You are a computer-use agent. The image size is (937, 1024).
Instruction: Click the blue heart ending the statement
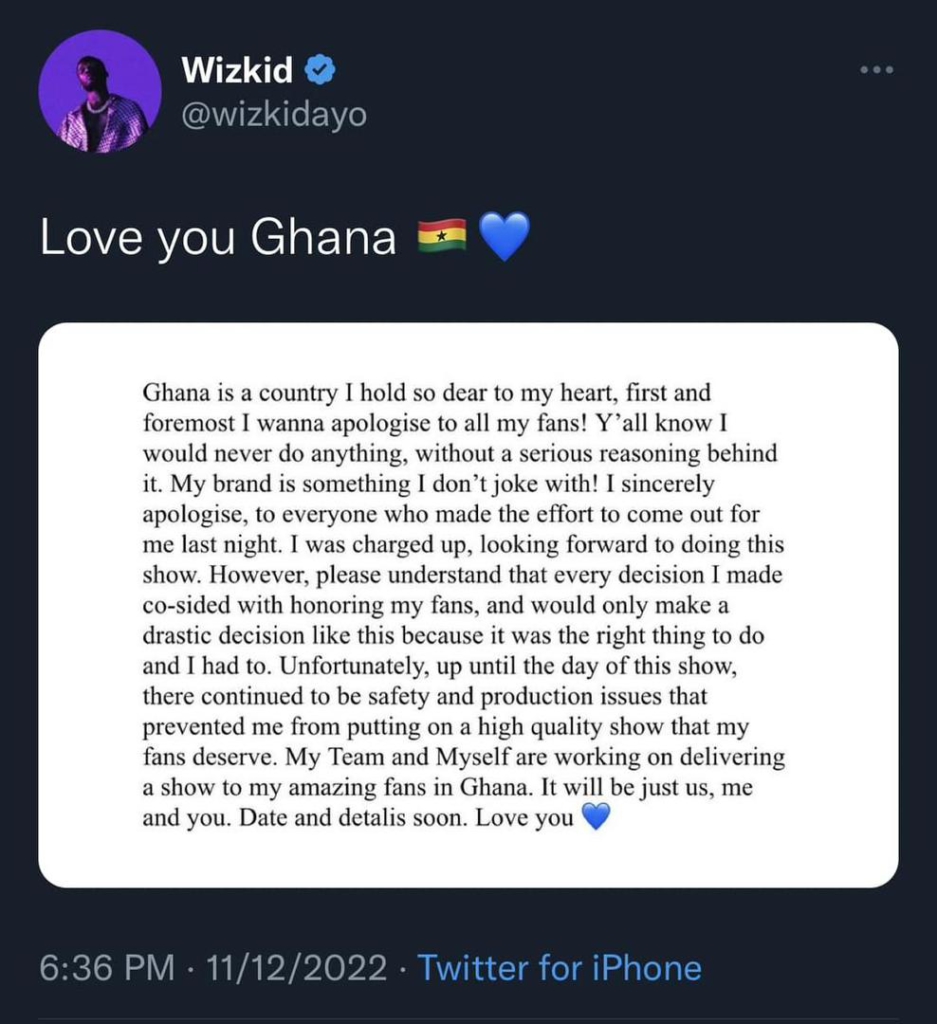[x=595, y=818]
